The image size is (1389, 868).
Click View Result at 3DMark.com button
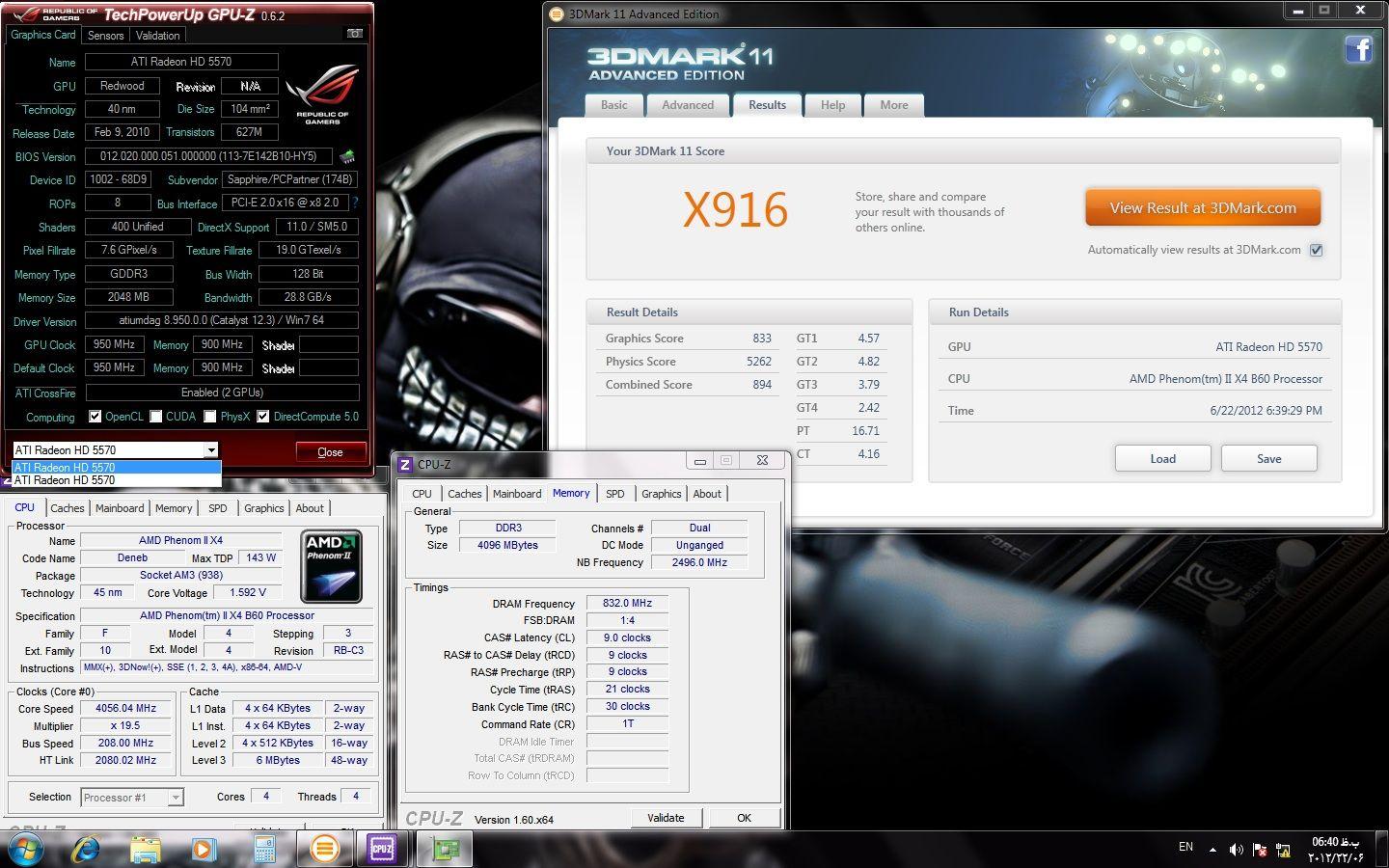point(1203,208)
